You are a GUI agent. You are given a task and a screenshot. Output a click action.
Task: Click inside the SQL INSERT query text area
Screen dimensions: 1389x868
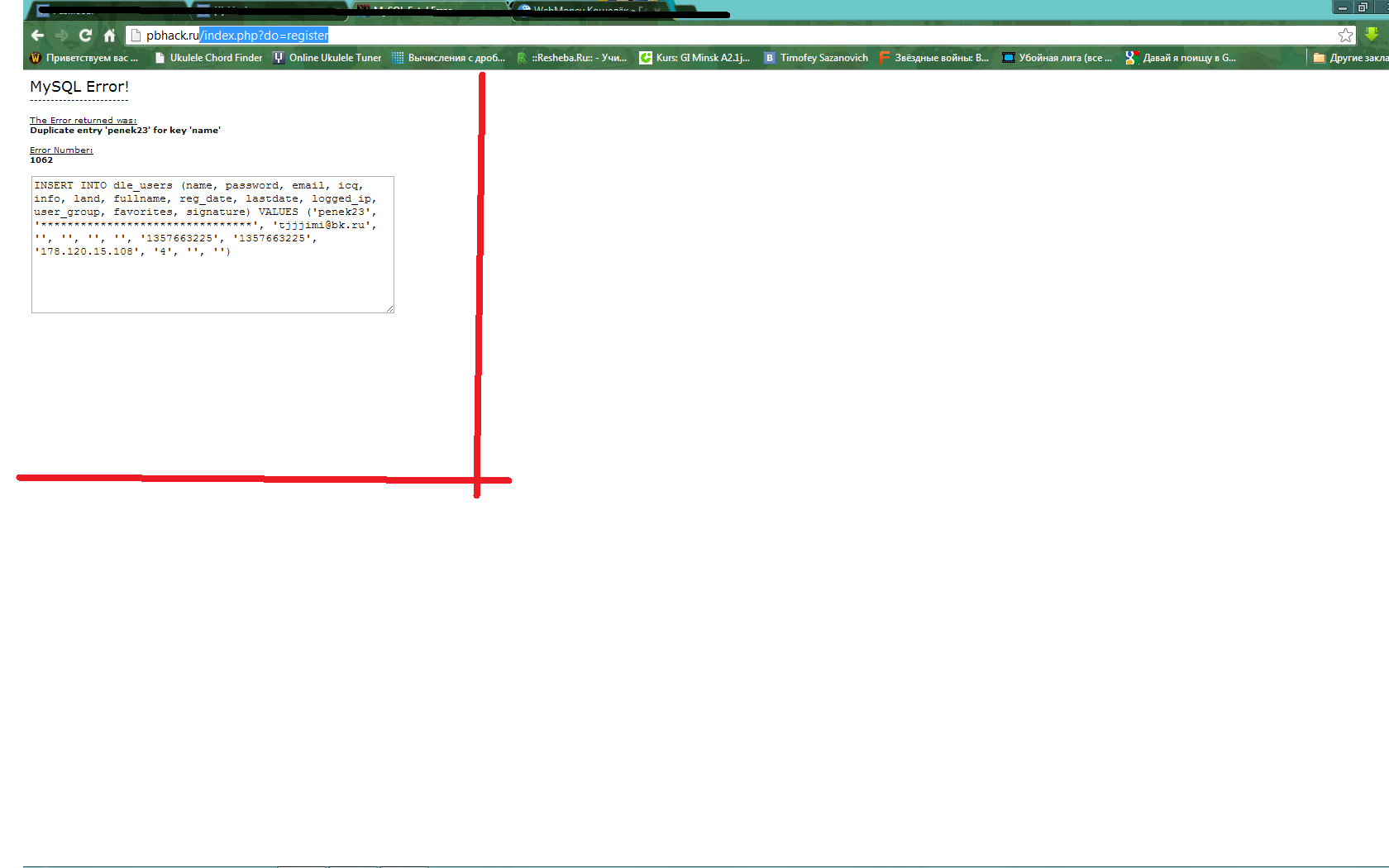tap(212, 245)
